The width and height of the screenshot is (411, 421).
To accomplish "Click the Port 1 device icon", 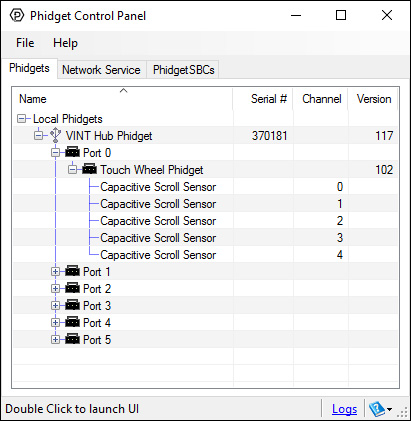I will point(72,271).
